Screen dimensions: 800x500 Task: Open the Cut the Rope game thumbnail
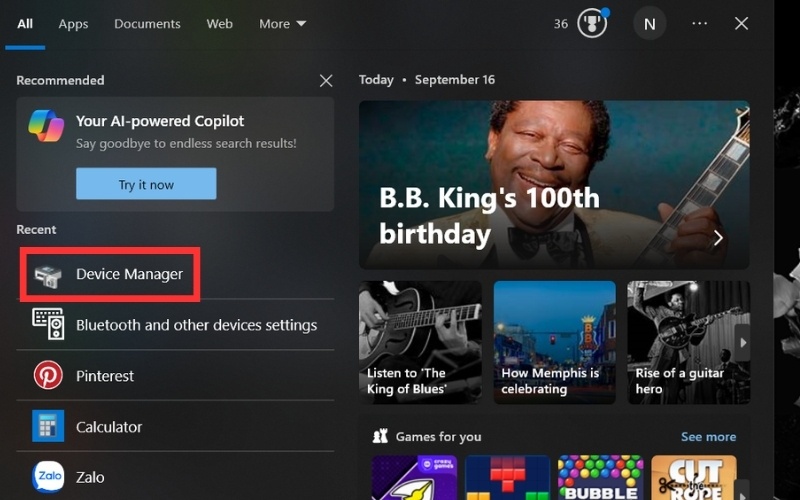click(x=693, y=478)
